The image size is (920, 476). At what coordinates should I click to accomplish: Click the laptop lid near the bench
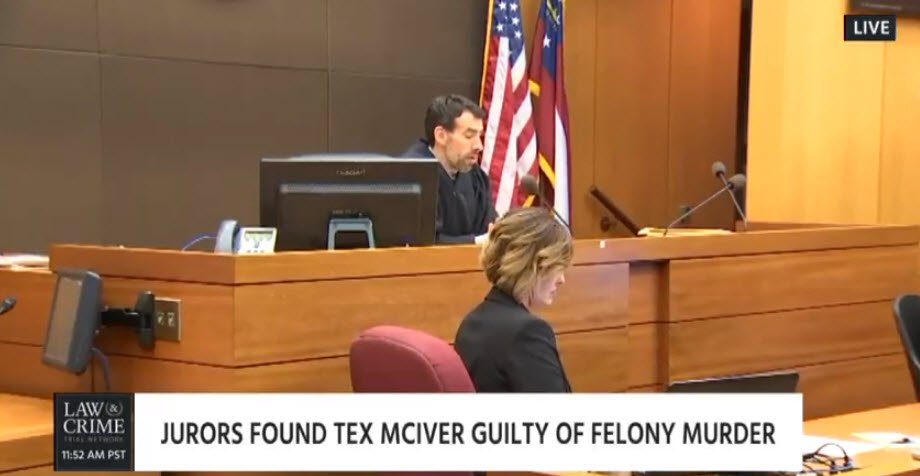click(x=732, y=383)
